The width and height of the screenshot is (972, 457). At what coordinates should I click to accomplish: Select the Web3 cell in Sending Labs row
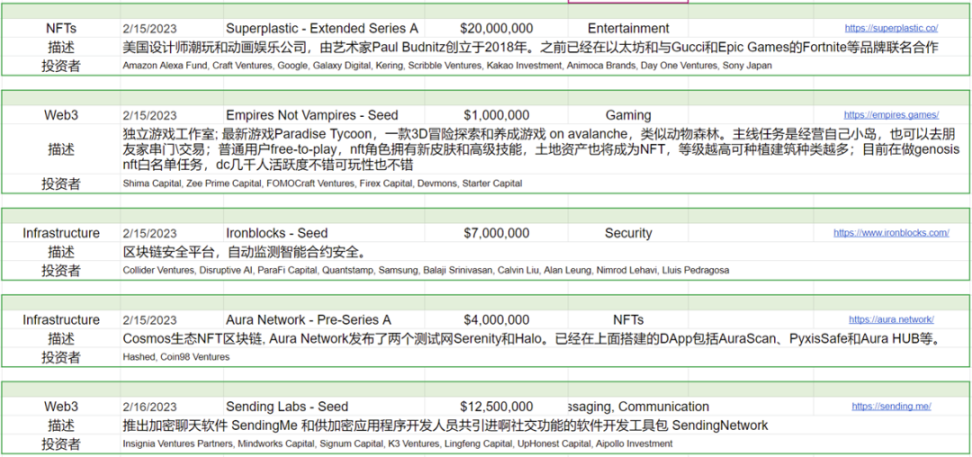click(61, 407)
